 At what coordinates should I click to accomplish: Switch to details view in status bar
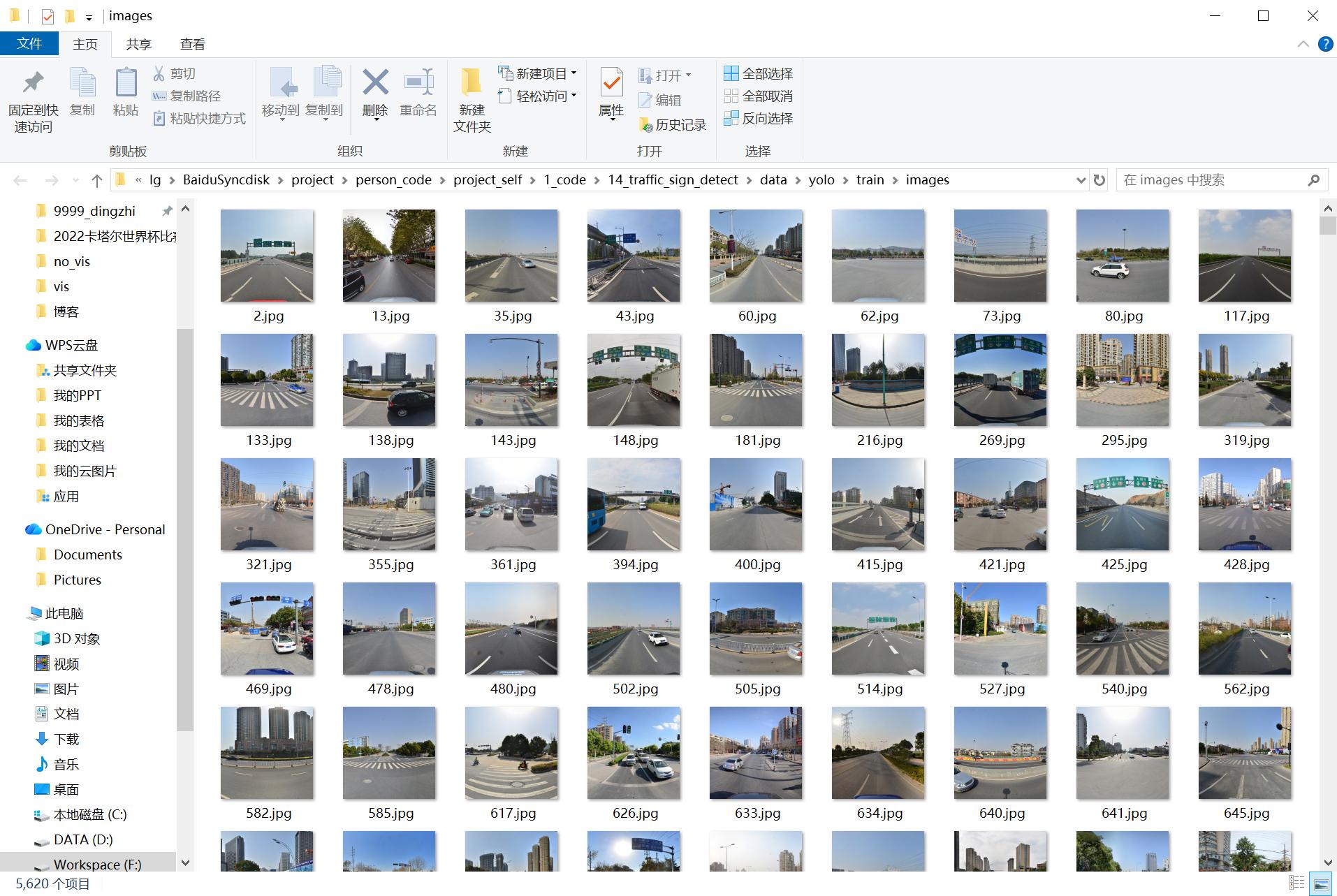1297,883
